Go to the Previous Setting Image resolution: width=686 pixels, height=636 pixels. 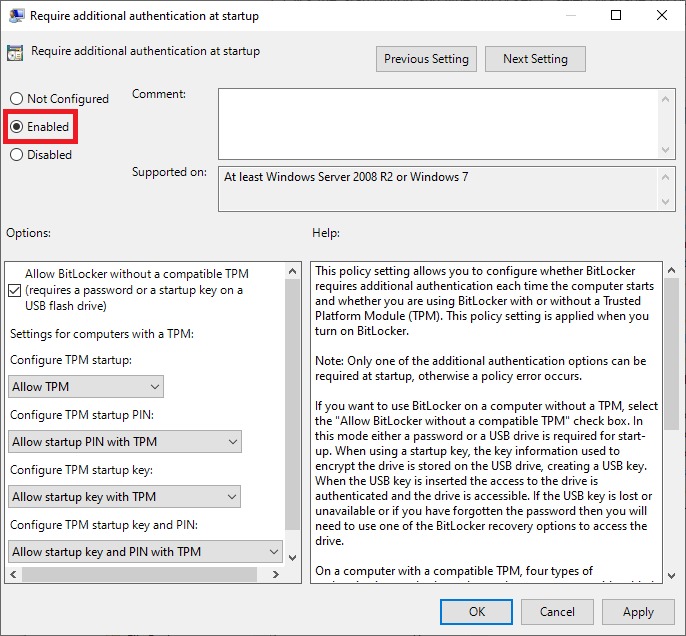[x=426, y=59]
